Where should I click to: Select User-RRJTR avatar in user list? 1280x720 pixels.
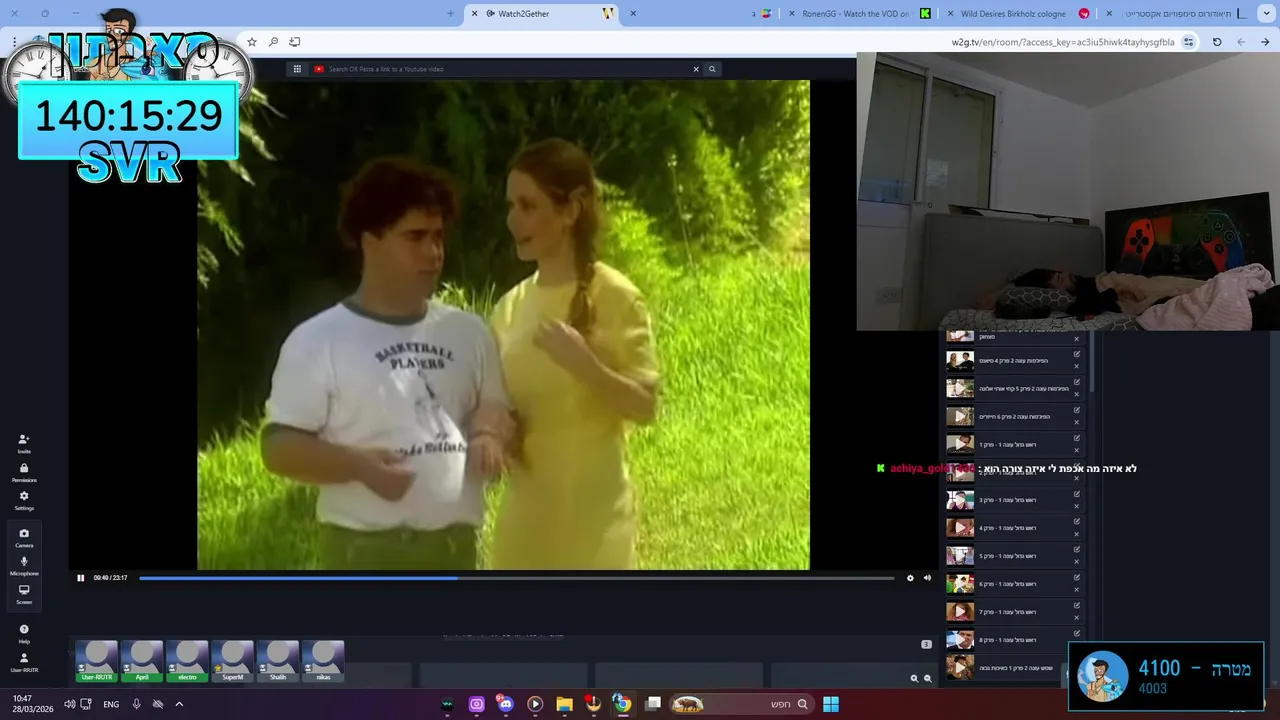click(x=97, y=662)
